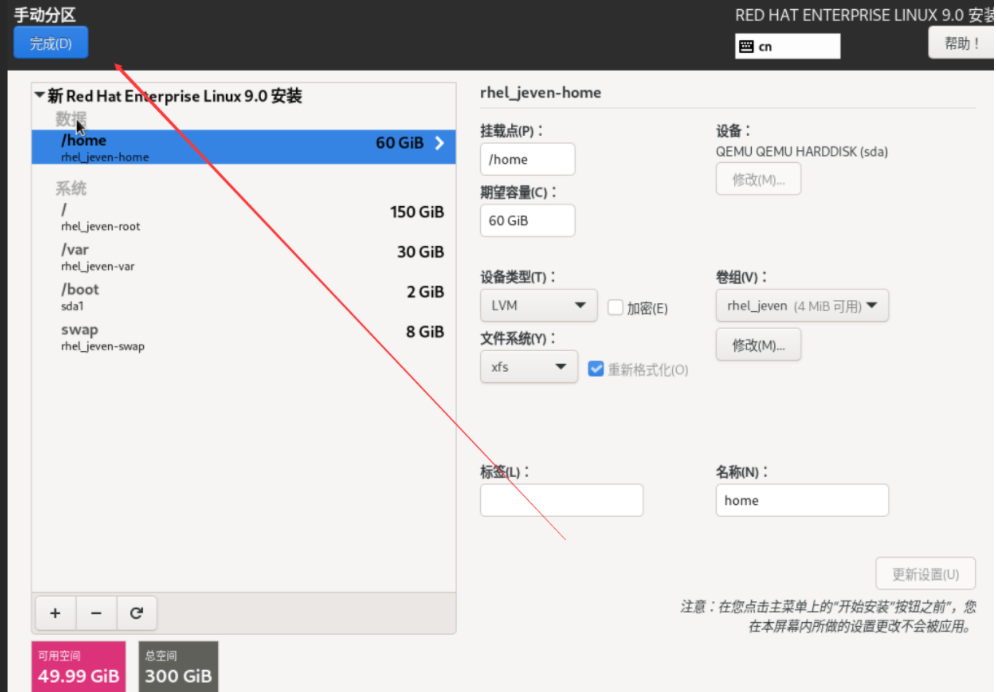Viewport: 996px width, 692px height.
Task: Open the 文件系统 xfs dropdown
Action: 528,367
